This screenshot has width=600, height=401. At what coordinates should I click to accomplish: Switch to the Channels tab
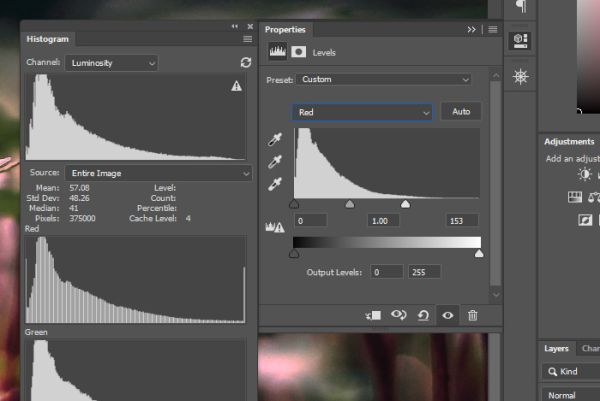coord(590,349)
